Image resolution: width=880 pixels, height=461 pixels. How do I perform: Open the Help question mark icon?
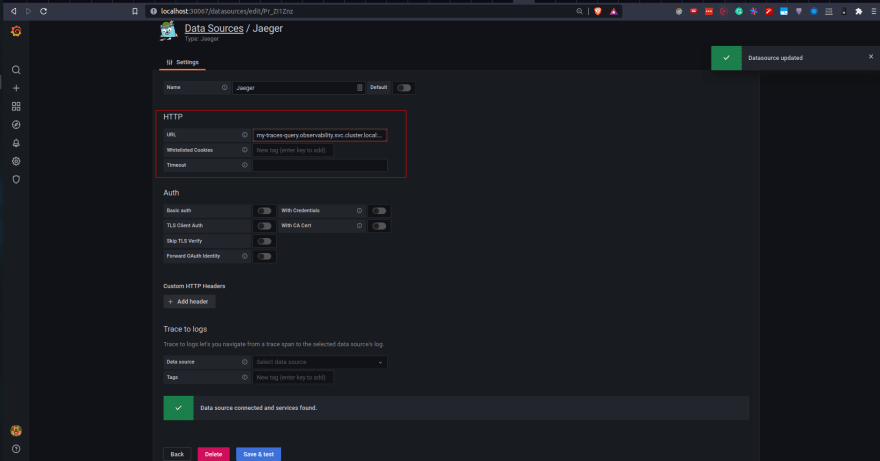coord(16,449)
